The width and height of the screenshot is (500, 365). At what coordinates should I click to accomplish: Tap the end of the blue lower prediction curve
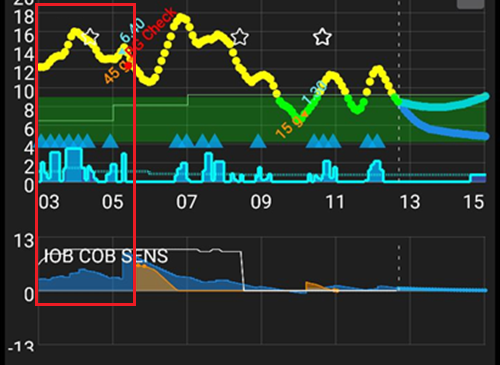point(486,136)
